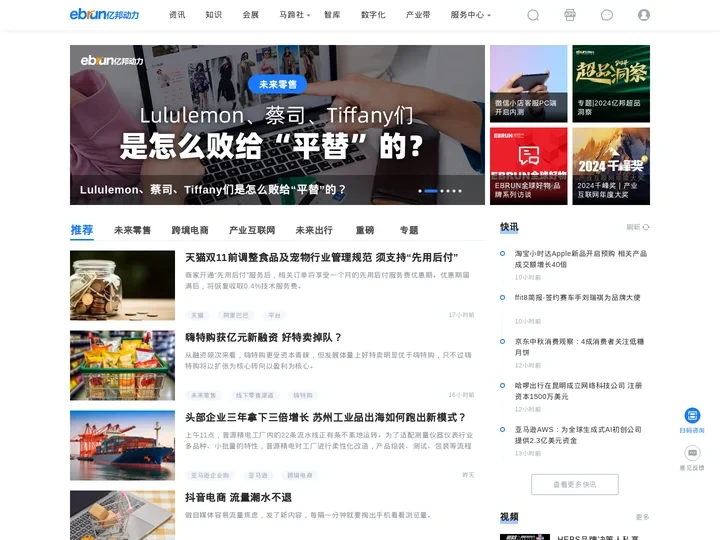Open the 产业带 navigation item
This screenshot has width=720, height=540.
tap(418, 15)
